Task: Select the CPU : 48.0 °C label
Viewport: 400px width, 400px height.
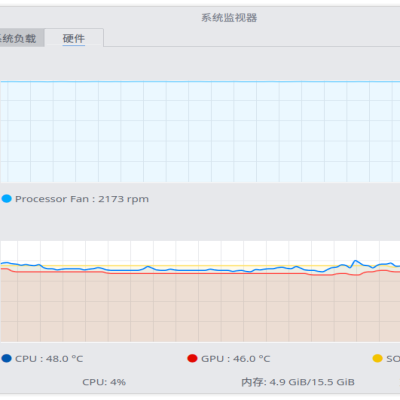Action: (x=49, y=359)
